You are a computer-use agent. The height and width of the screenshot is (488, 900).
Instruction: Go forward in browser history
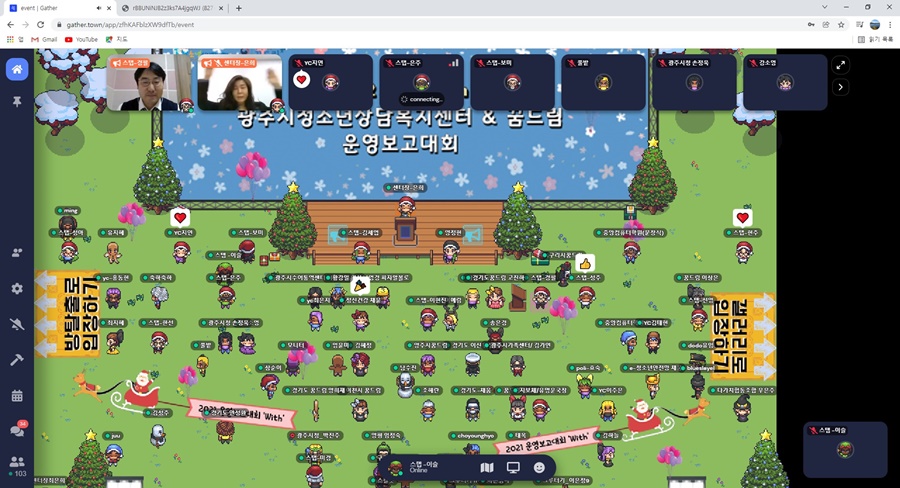(x=25, y=25)
